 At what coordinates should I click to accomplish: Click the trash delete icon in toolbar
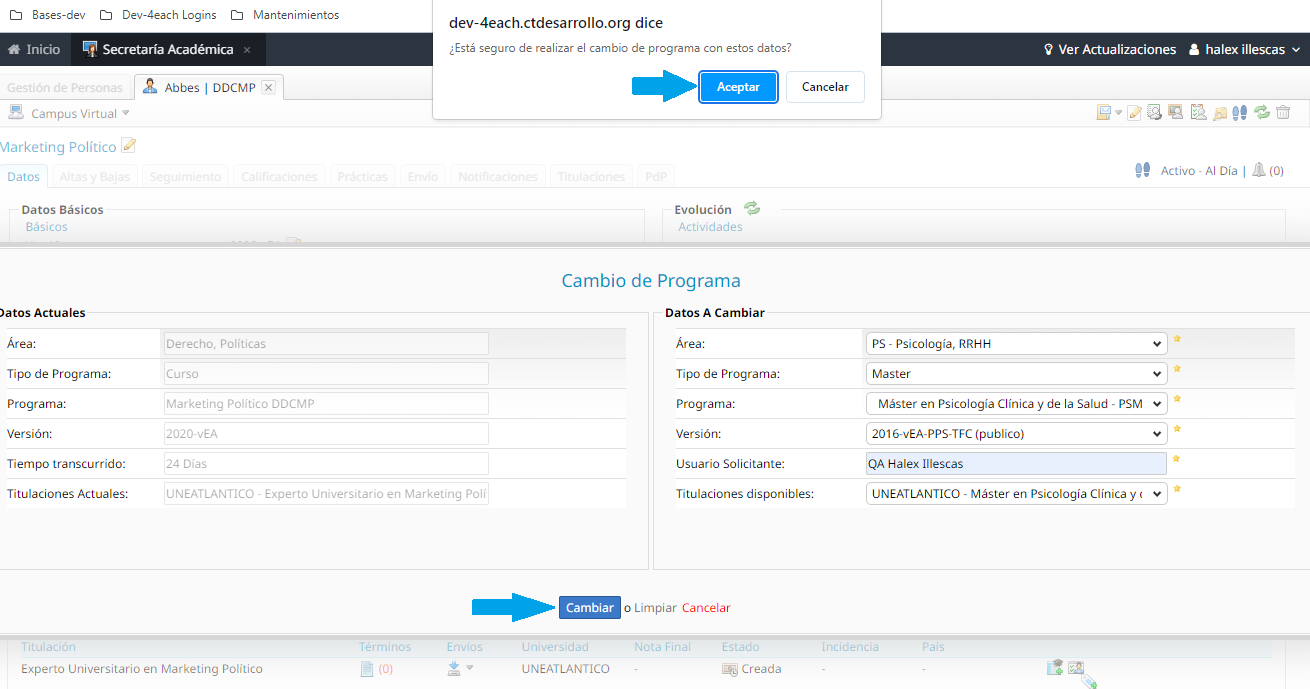tap(1283, 113)
